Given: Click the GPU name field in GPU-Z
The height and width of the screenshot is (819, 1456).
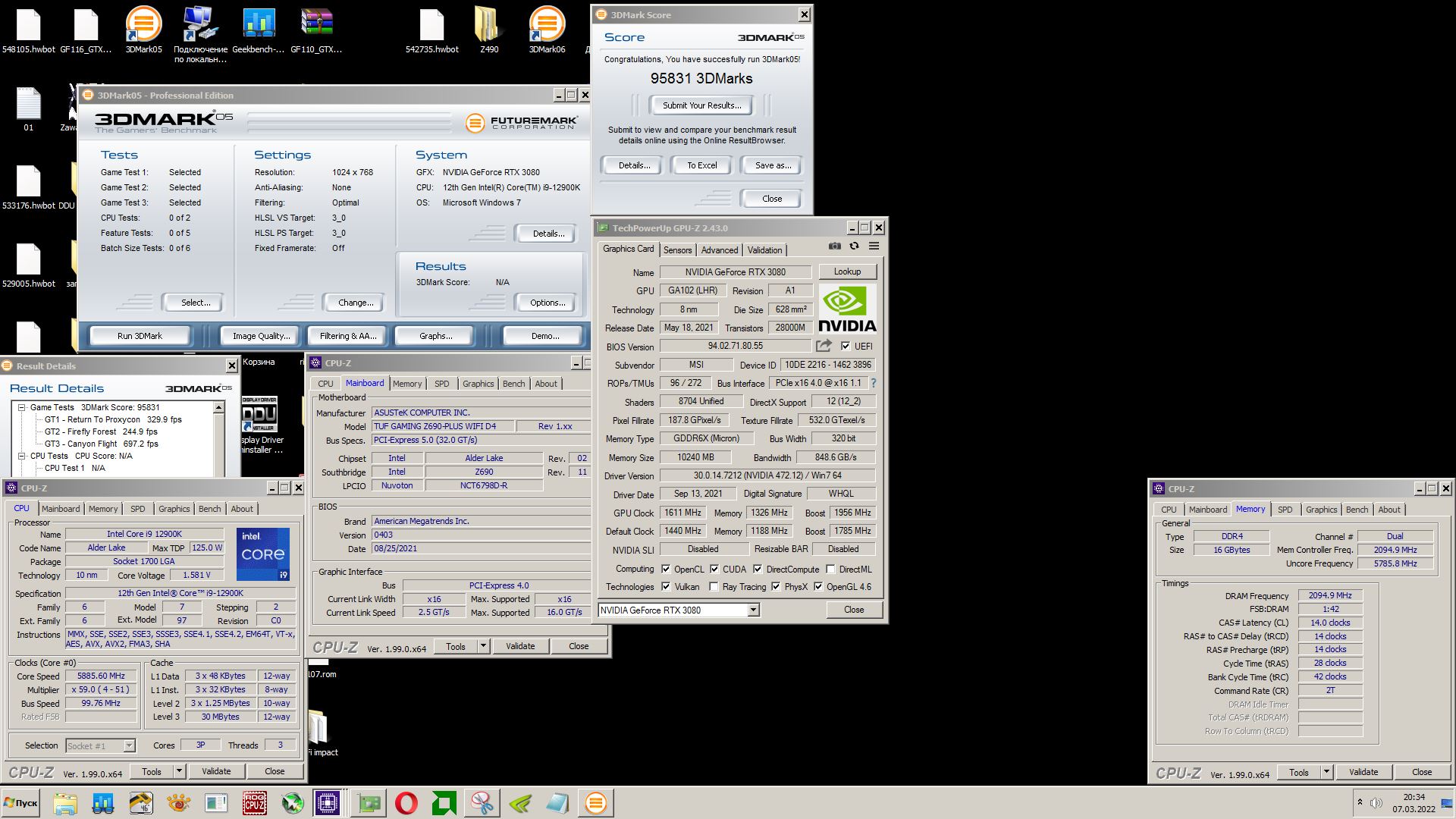Looking at the screenshot, I should click(x=735, y=271).
